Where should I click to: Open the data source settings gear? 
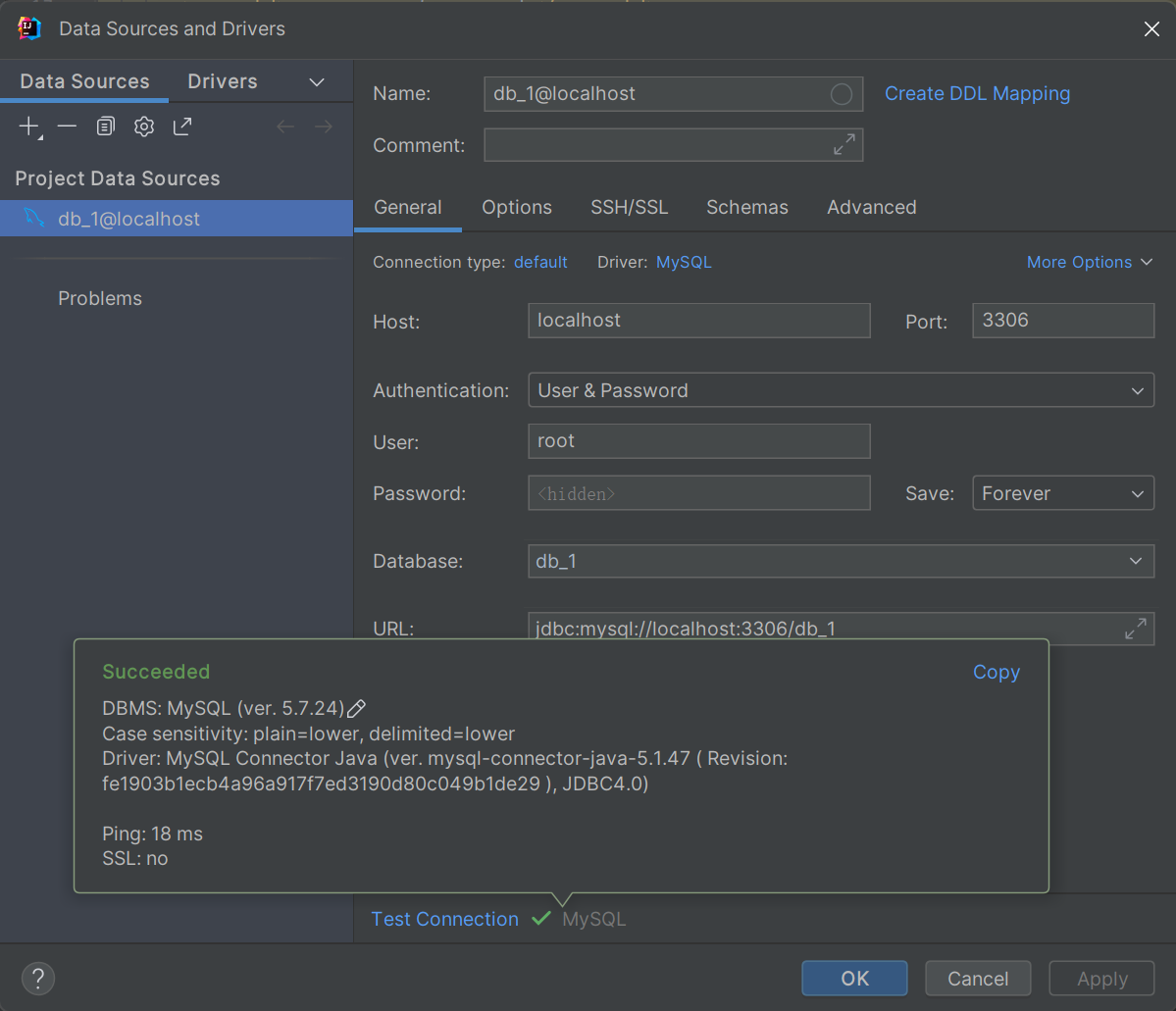[x=143, y=126]
